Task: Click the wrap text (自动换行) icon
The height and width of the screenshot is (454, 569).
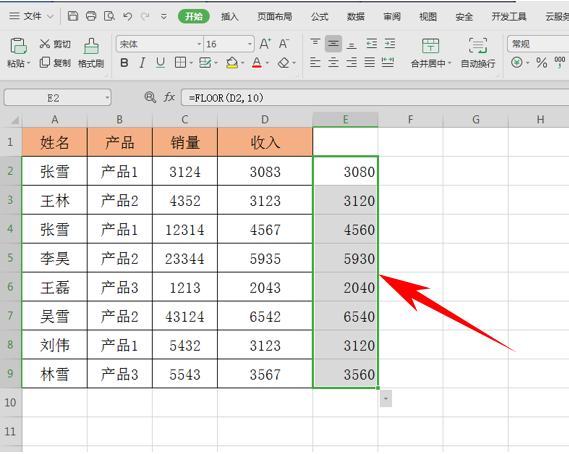Action: [x=478, y=53]
